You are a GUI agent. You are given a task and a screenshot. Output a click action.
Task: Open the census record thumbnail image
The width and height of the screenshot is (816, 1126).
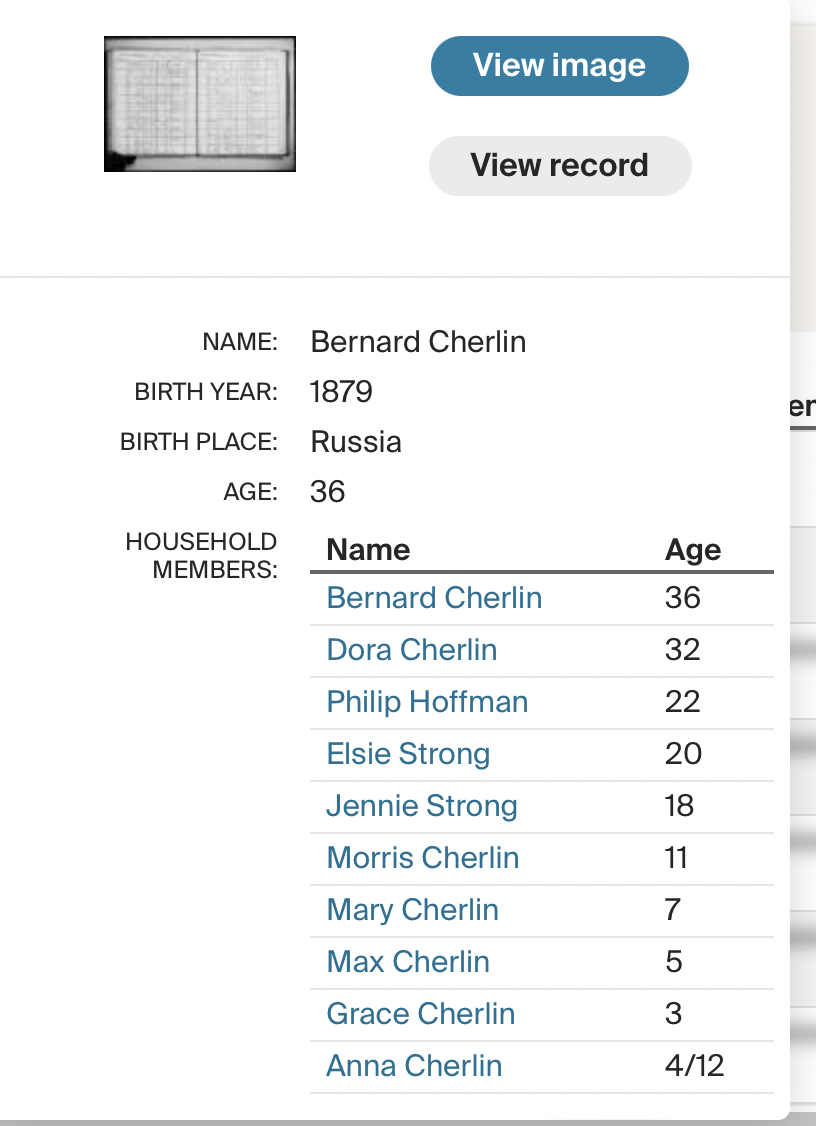(199, 104)
